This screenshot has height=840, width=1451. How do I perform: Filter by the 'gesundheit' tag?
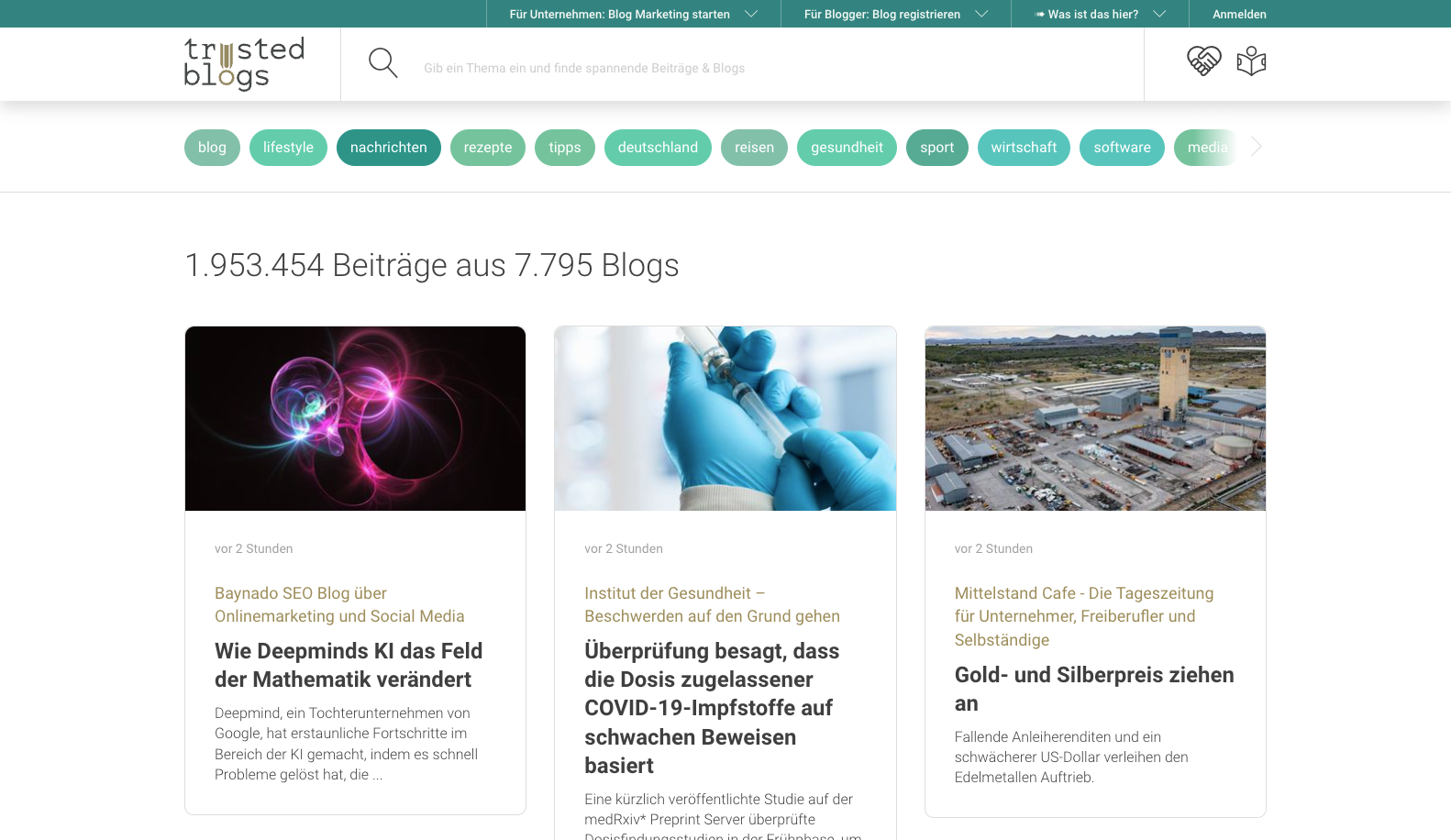click(x=847, y=148)
